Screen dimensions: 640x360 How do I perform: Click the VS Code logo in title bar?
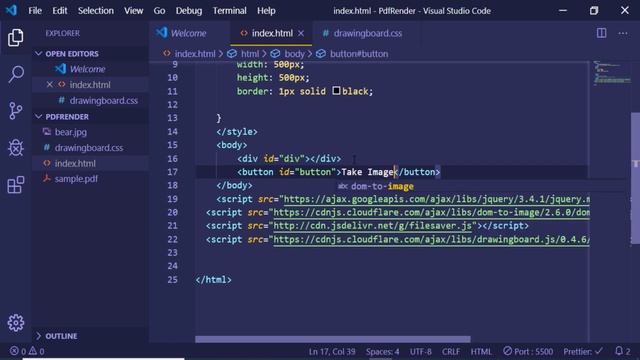(11, 10)
